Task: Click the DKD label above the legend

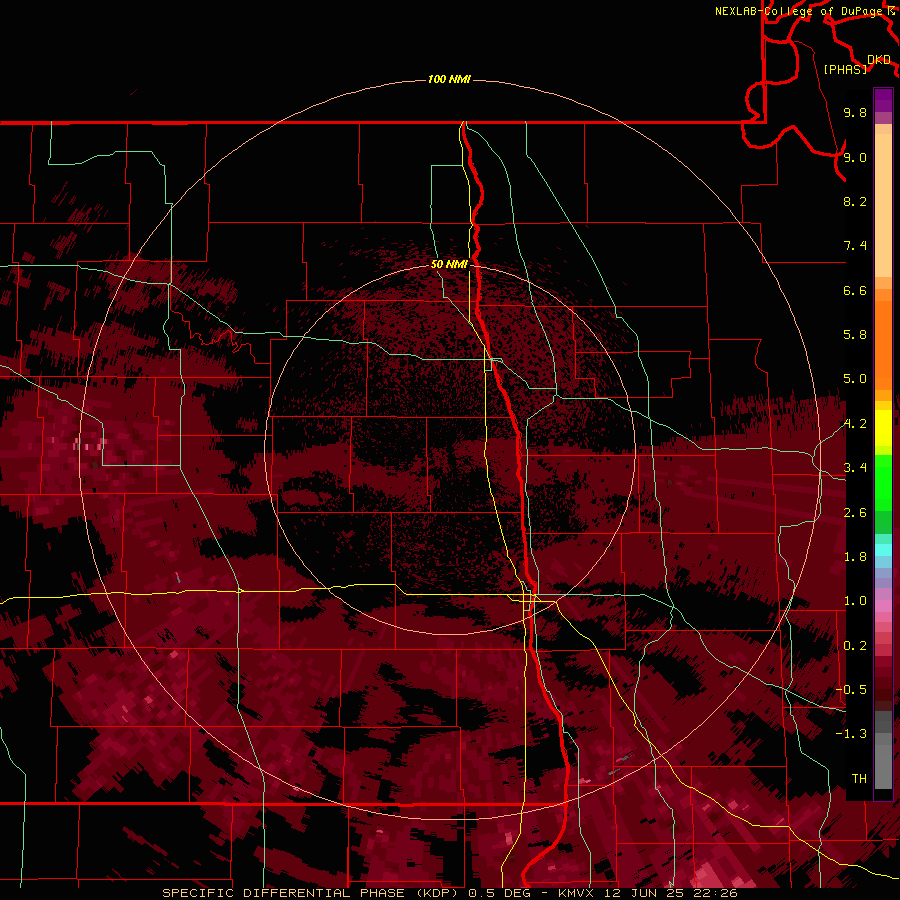Action: pos(879,60)
